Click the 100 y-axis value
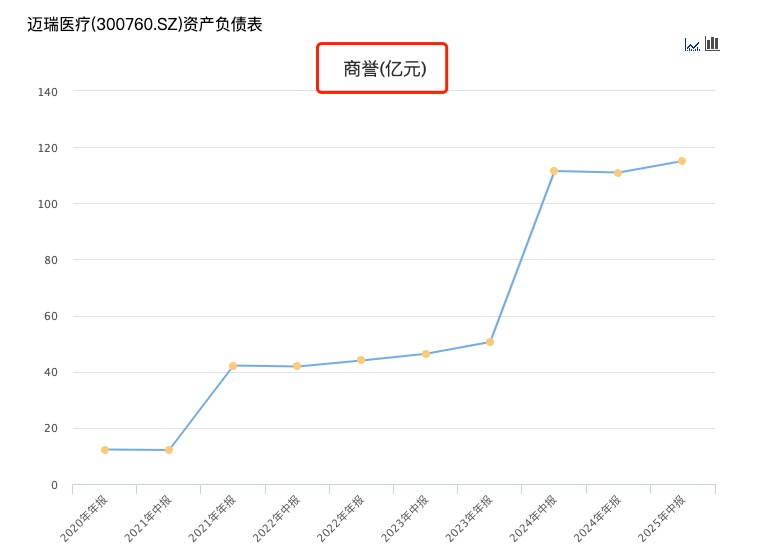The height and width of the screenshot is (554, 757). pyautogui.click(x=48, y=204)
